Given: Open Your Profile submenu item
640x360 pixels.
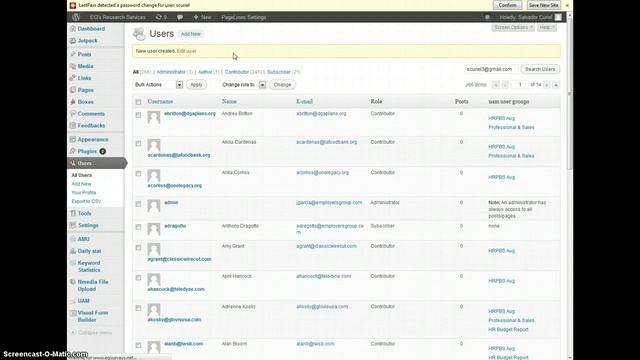Looking at the screenshot, I should pyautogui.click(x=84, y=193).
